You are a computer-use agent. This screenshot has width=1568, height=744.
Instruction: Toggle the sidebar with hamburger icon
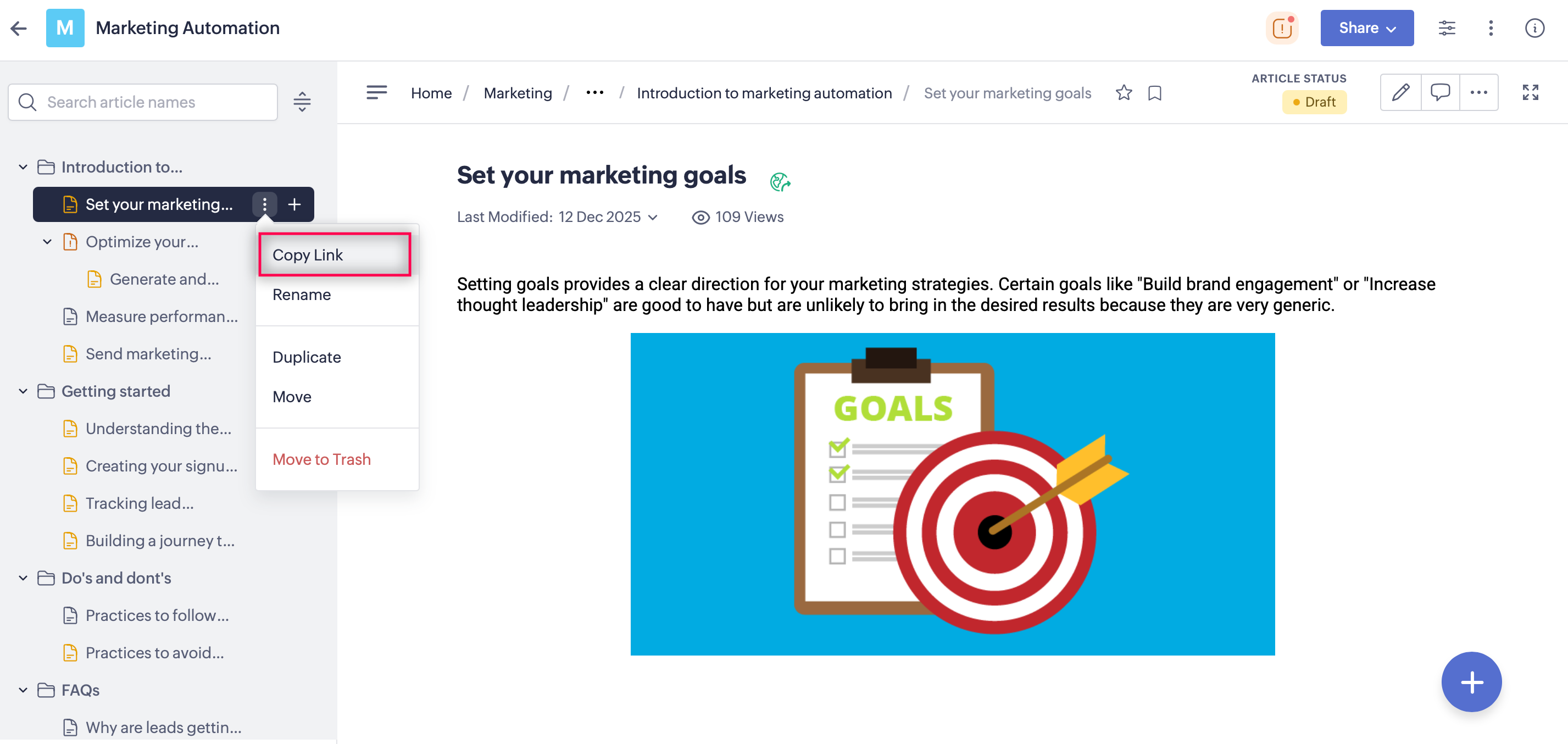click(376, 92)
